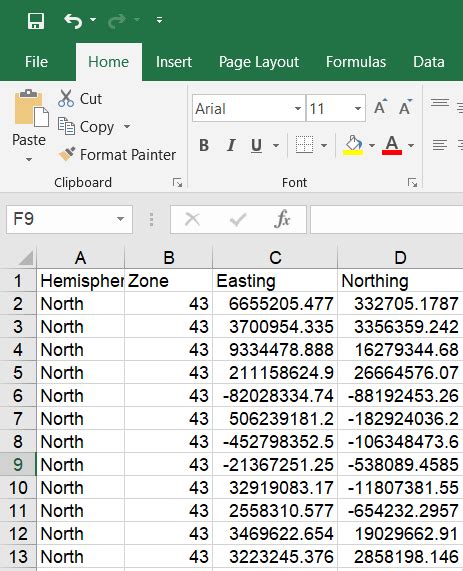This screenshot has width=463, height=571.
Task: Open the Undo history dropdown arrow
Action: coord(93,19)
